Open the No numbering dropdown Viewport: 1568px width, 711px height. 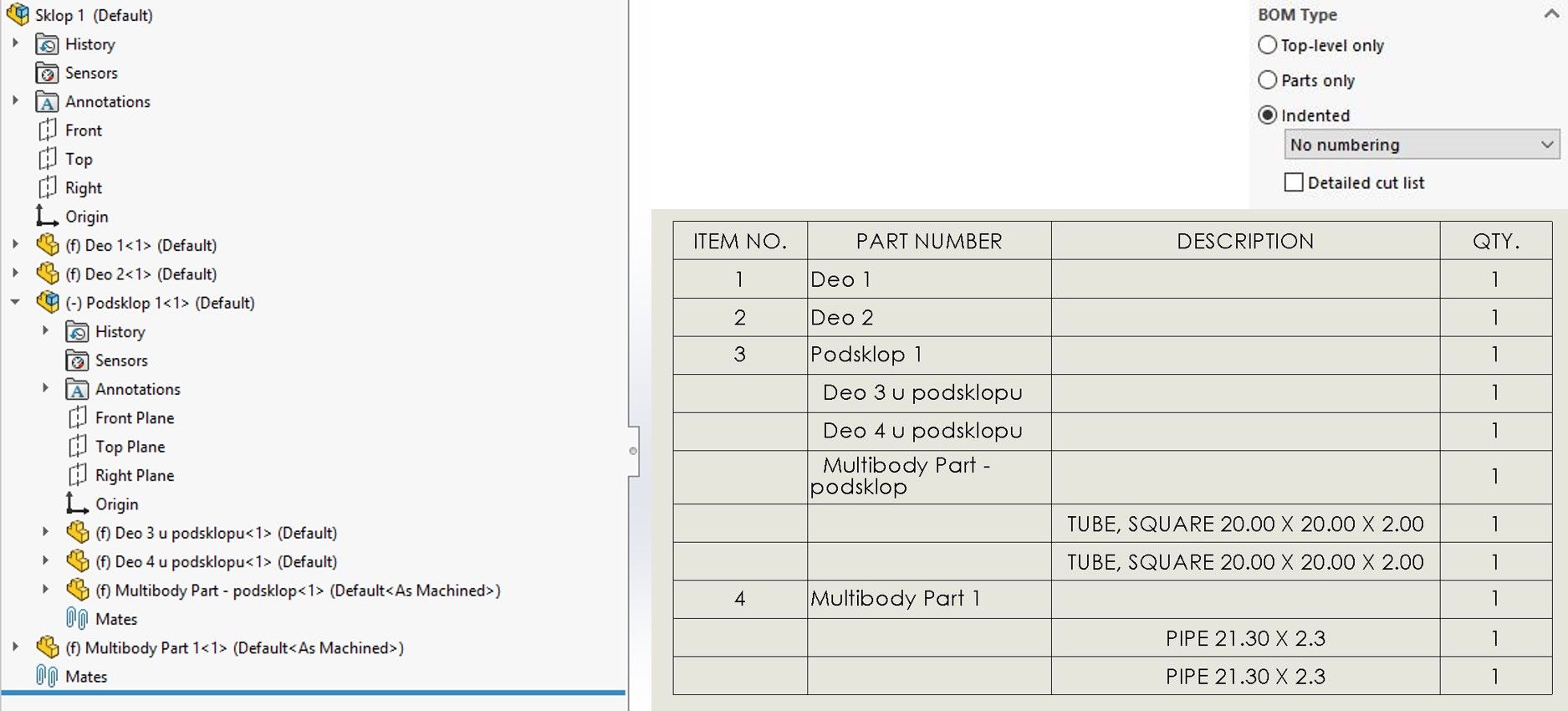[1421, 145]
